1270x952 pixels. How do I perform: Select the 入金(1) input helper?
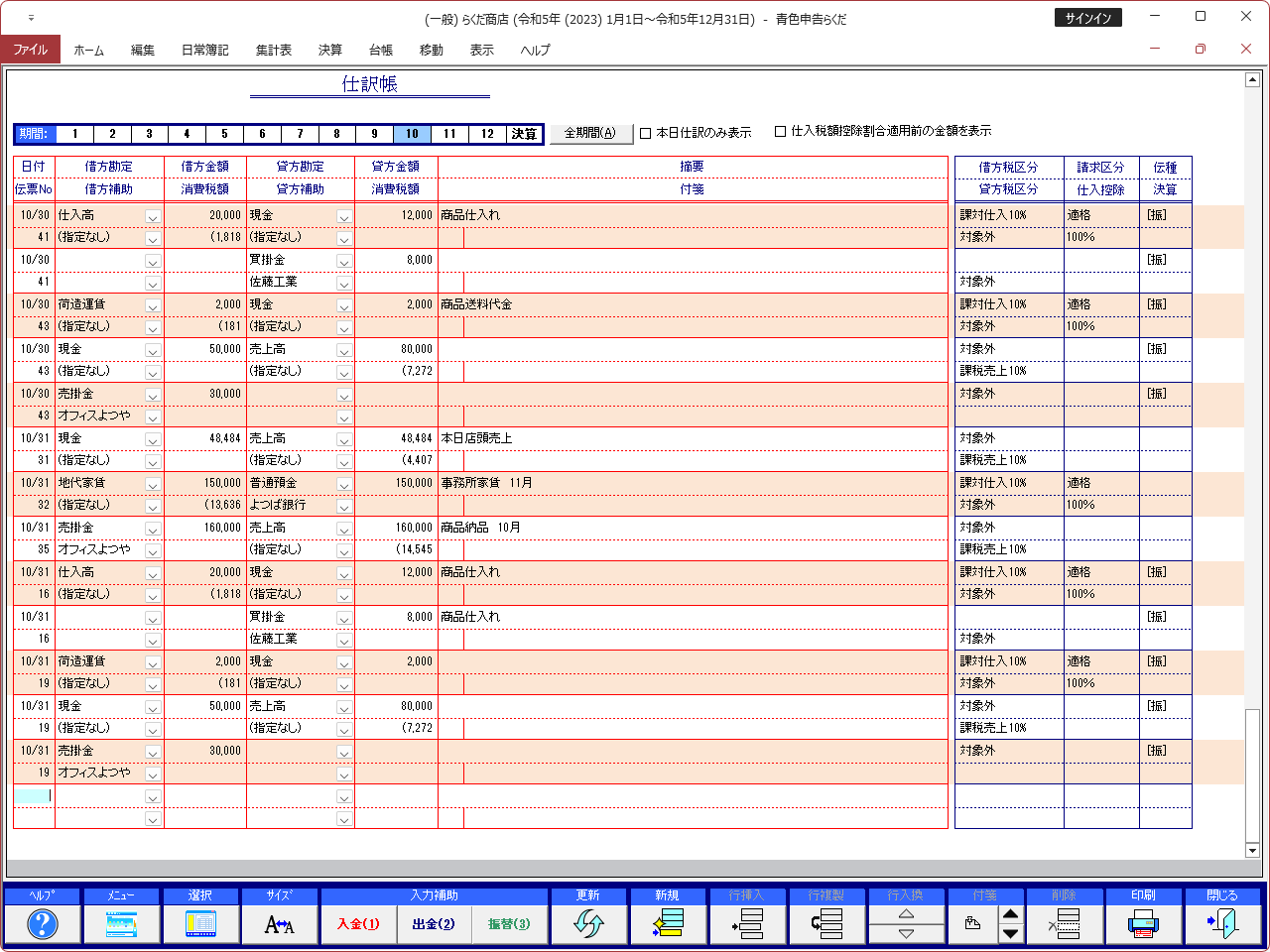[358, 924]
